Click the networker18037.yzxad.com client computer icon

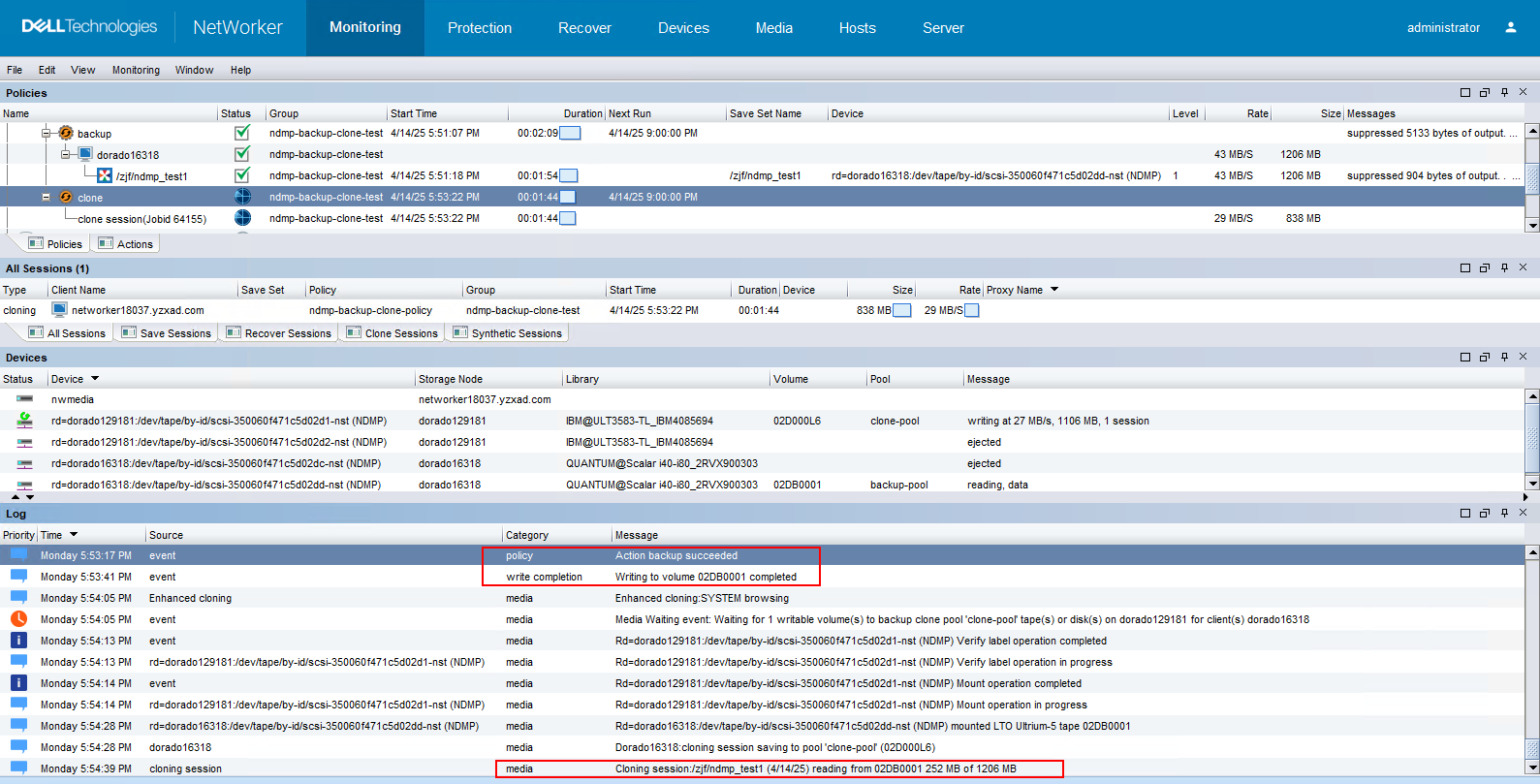point(60,310)
